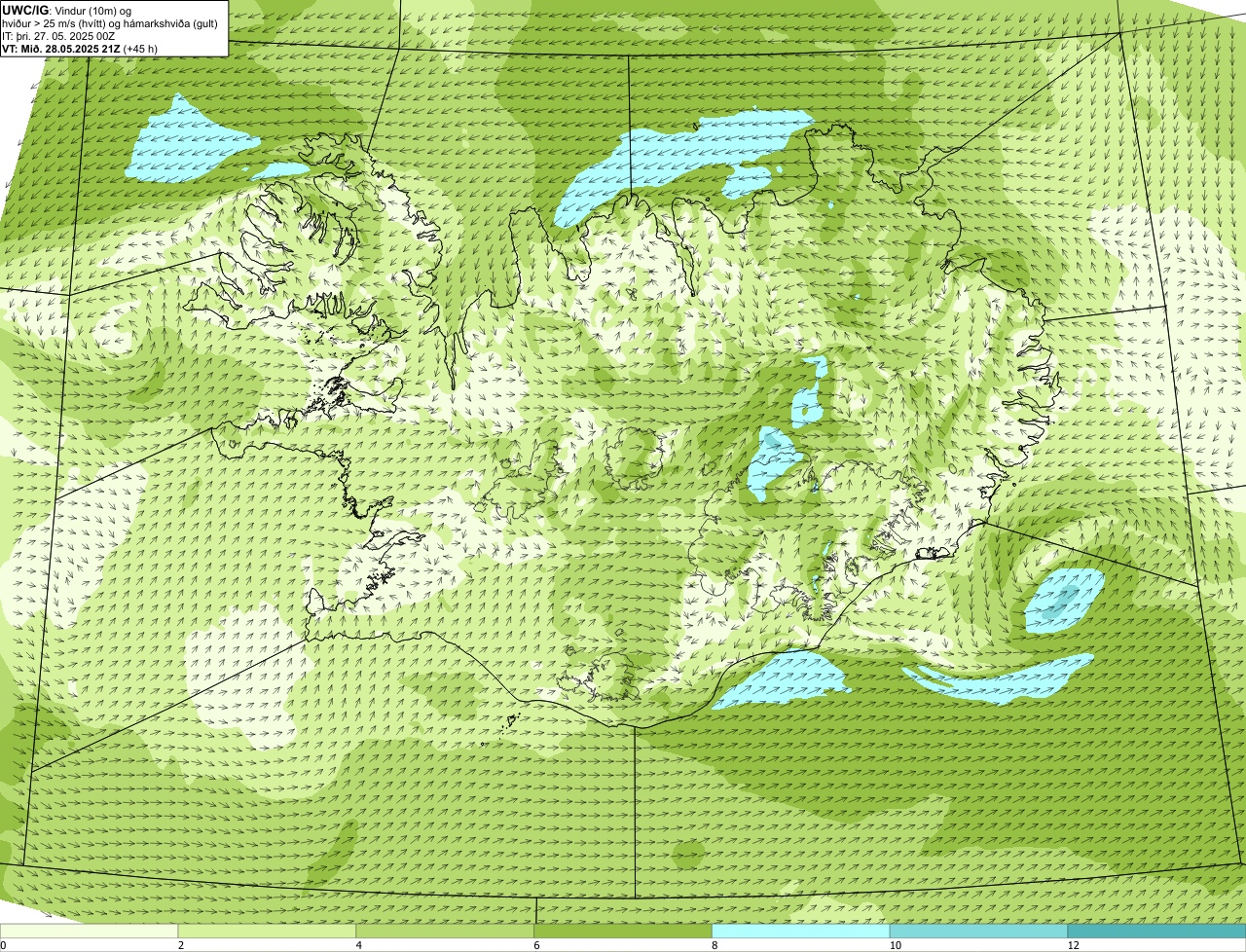Click the "4" label on the color scale
The height and width of the screenshot is (952, 1246).
[x=359, y=945]
